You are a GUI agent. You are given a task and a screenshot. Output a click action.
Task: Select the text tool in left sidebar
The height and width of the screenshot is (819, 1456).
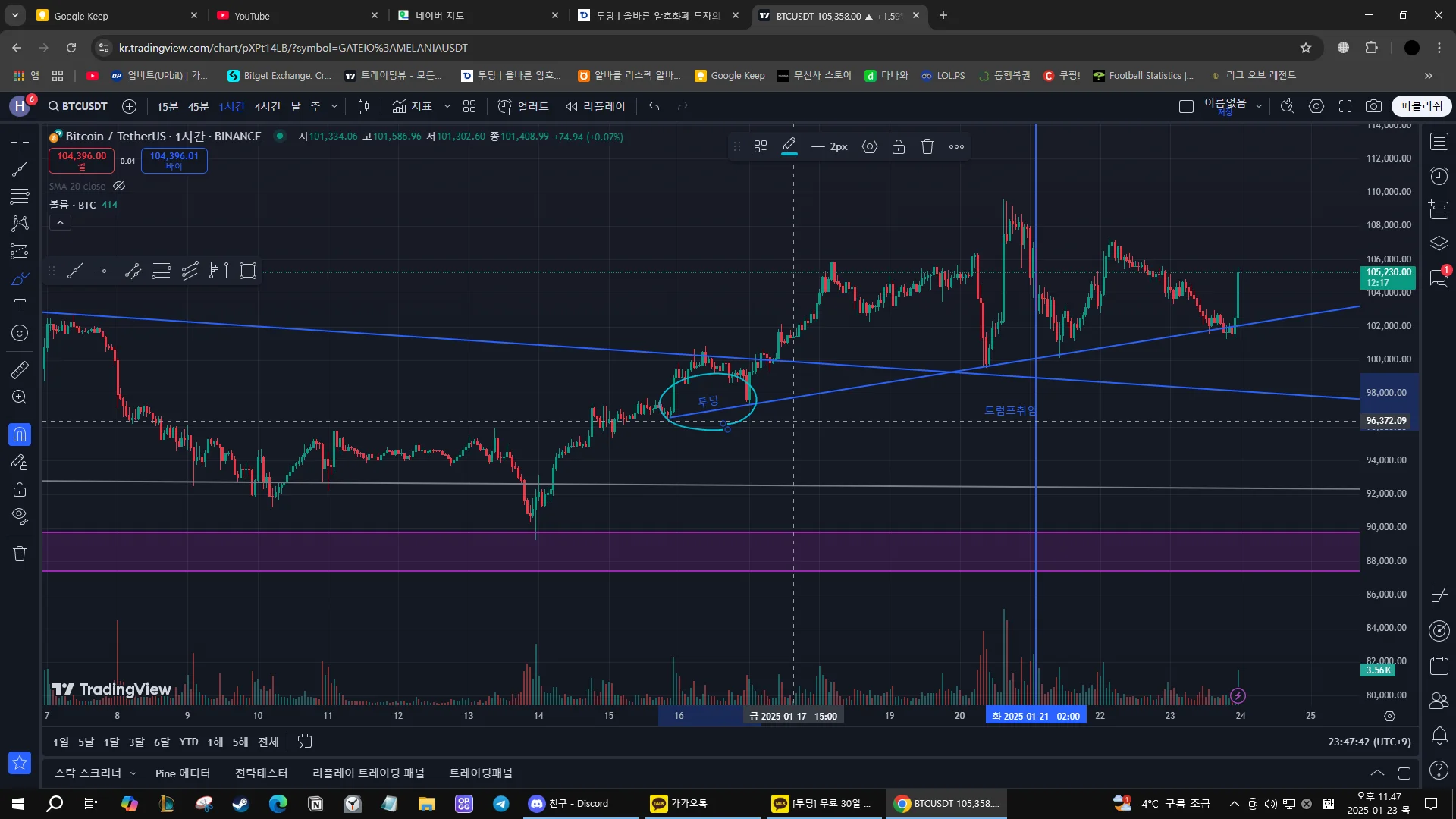[x=20, y=306]
